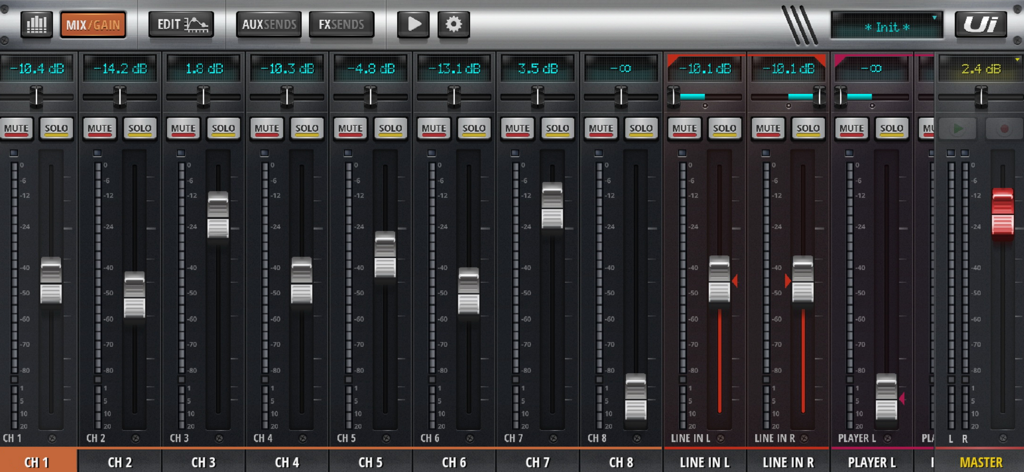Mute channel CH 8
The width and height of the screenshot is (1024, 472).
(x=601, y=129)
